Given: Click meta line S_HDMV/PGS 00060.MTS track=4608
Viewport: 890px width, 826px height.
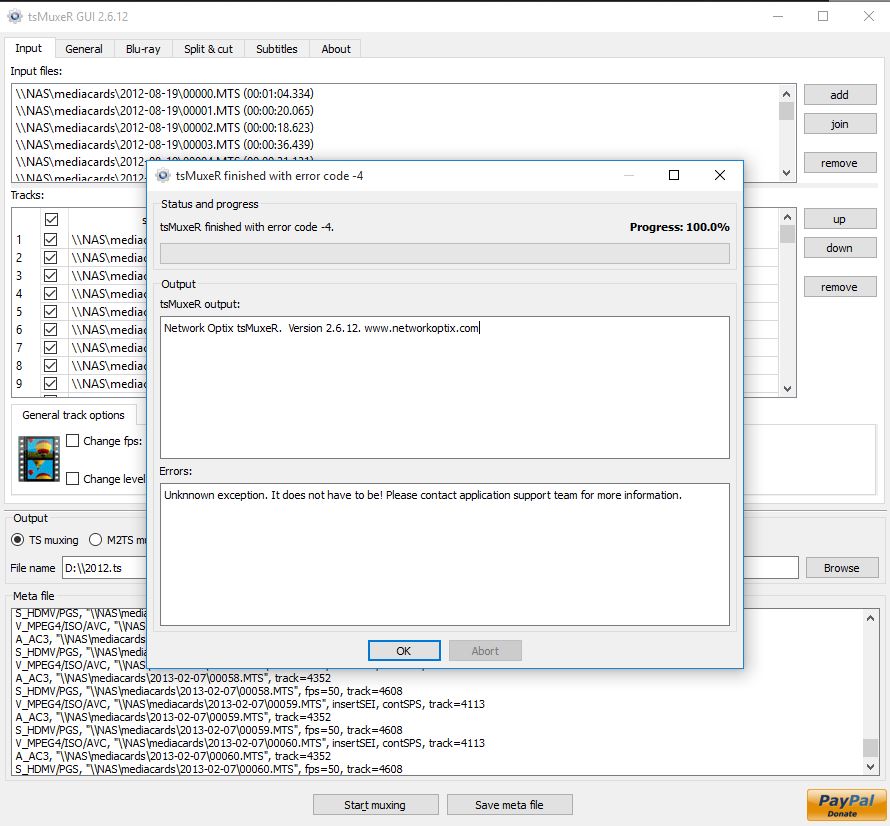Looking at the screenshot, I should pos(209,769).
